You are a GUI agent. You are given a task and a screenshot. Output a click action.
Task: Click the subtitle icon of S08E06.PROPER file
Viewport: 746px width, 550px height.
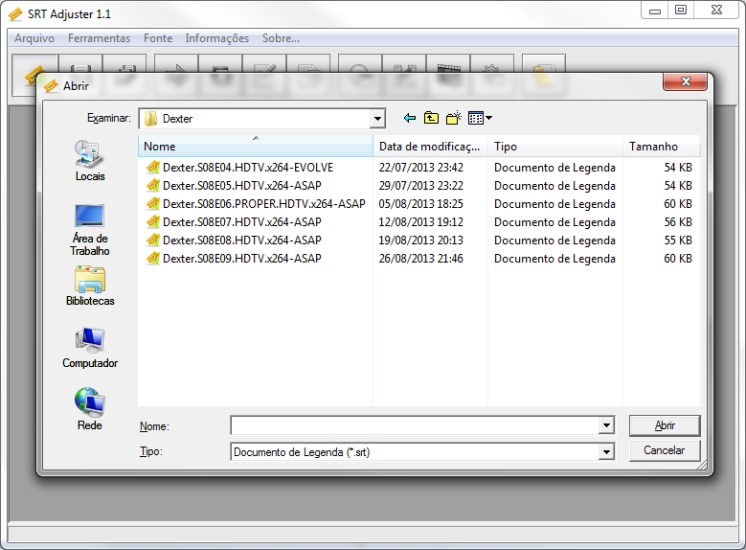(x=153, y=204)
